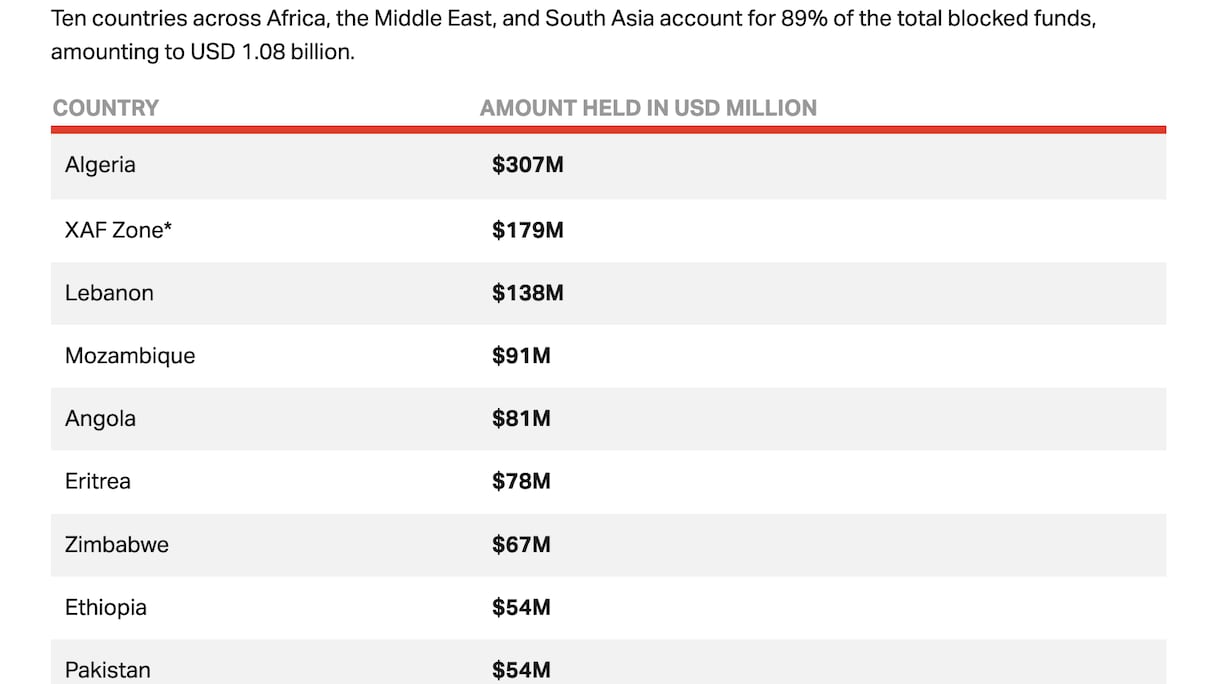Click the $138M amount value
The height and width of the screenshot is (684, 1216).
pyautogui.click(x=527, y=293)
